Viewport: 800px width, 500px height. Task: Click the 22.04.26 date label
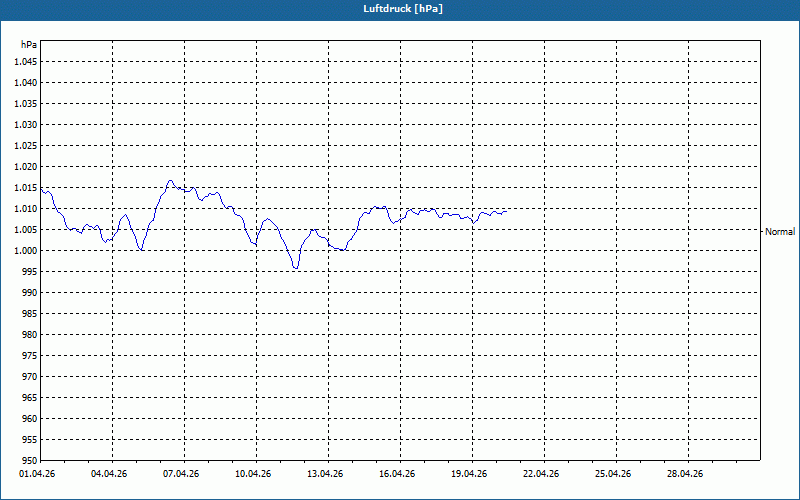point(541,474)
